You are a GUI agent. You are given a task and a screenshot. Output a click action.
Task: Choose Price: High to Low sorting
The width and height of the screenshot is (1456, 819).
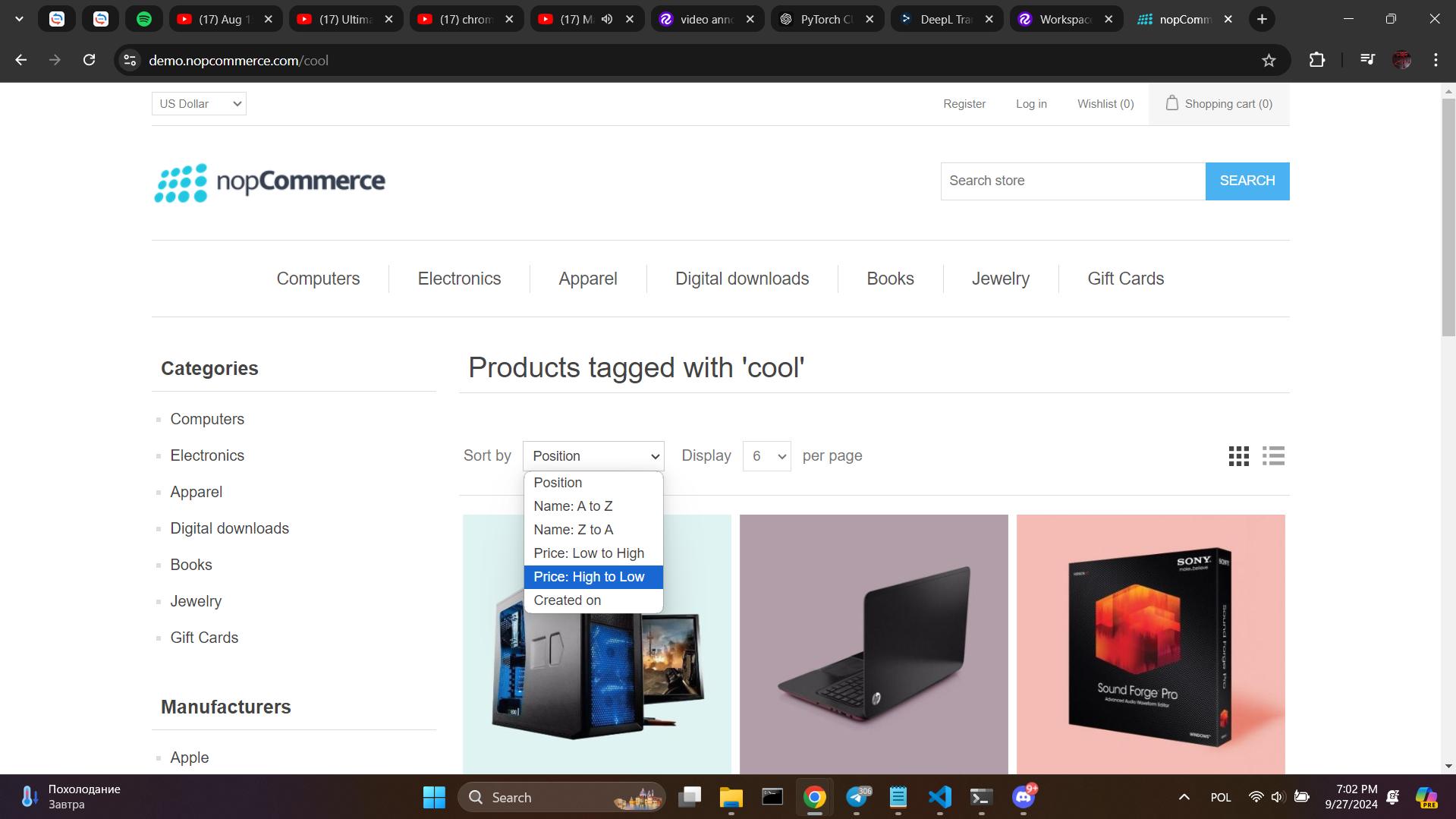coord(593,577)
